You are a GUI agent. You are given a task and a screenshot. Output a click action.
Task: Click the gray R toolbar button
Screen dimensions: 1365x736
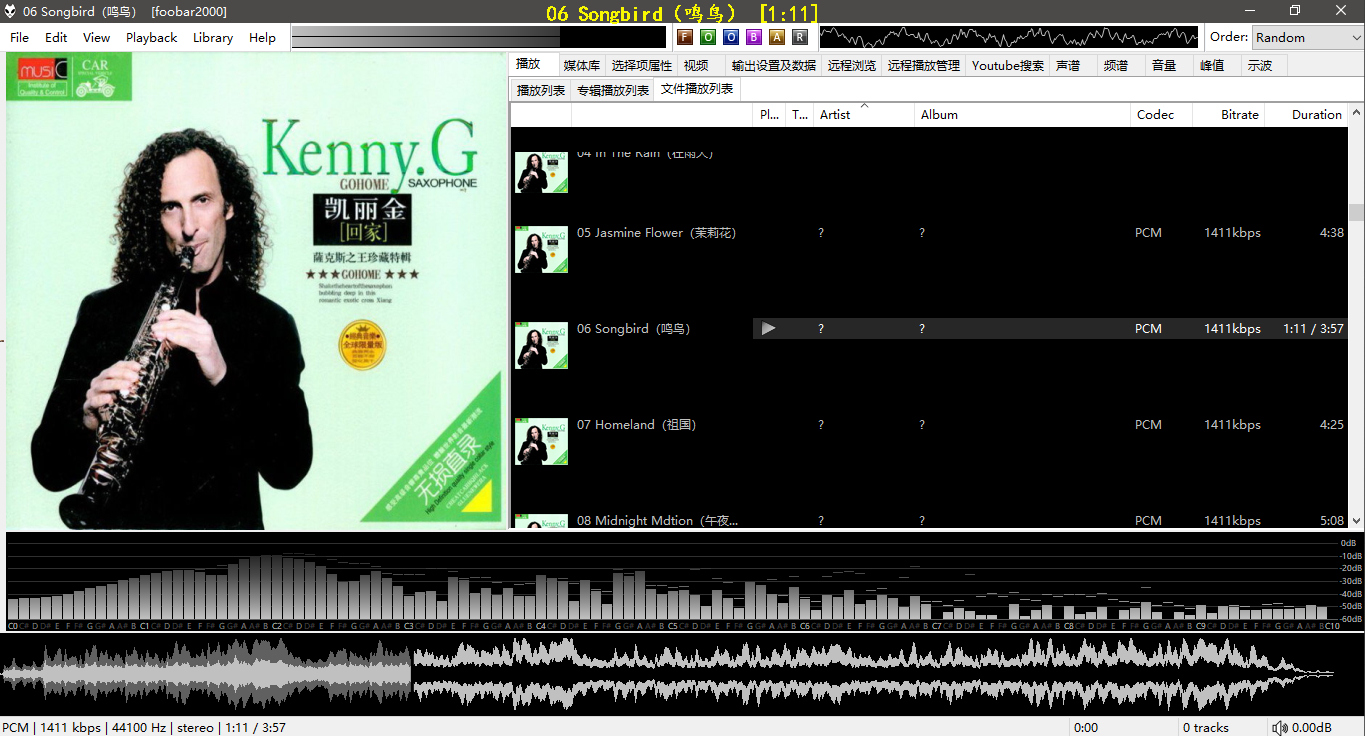tap(800, 37)
